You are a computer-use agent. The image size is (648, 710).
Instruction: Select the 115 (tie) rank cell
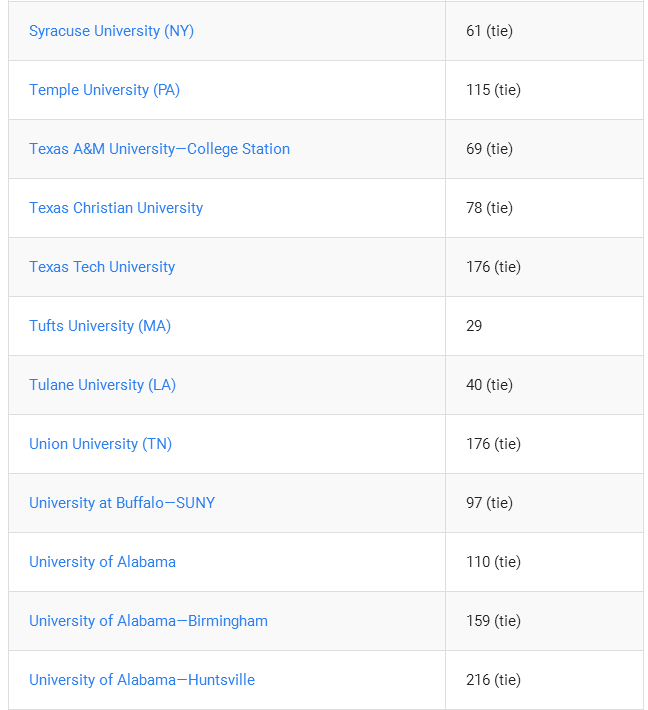[x=544, y=90]
